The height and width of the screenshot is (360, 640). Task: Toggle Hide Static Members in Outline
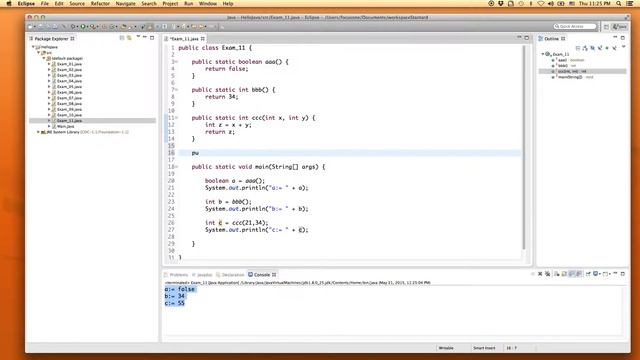click(x=600, y=48)
